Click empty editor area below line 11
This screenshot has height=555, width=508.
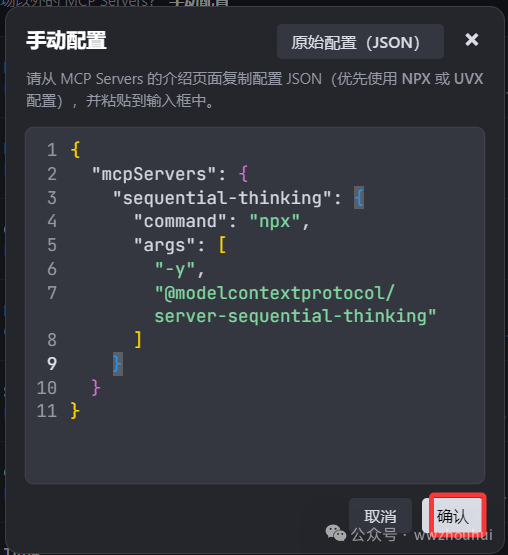pos(255,451)
